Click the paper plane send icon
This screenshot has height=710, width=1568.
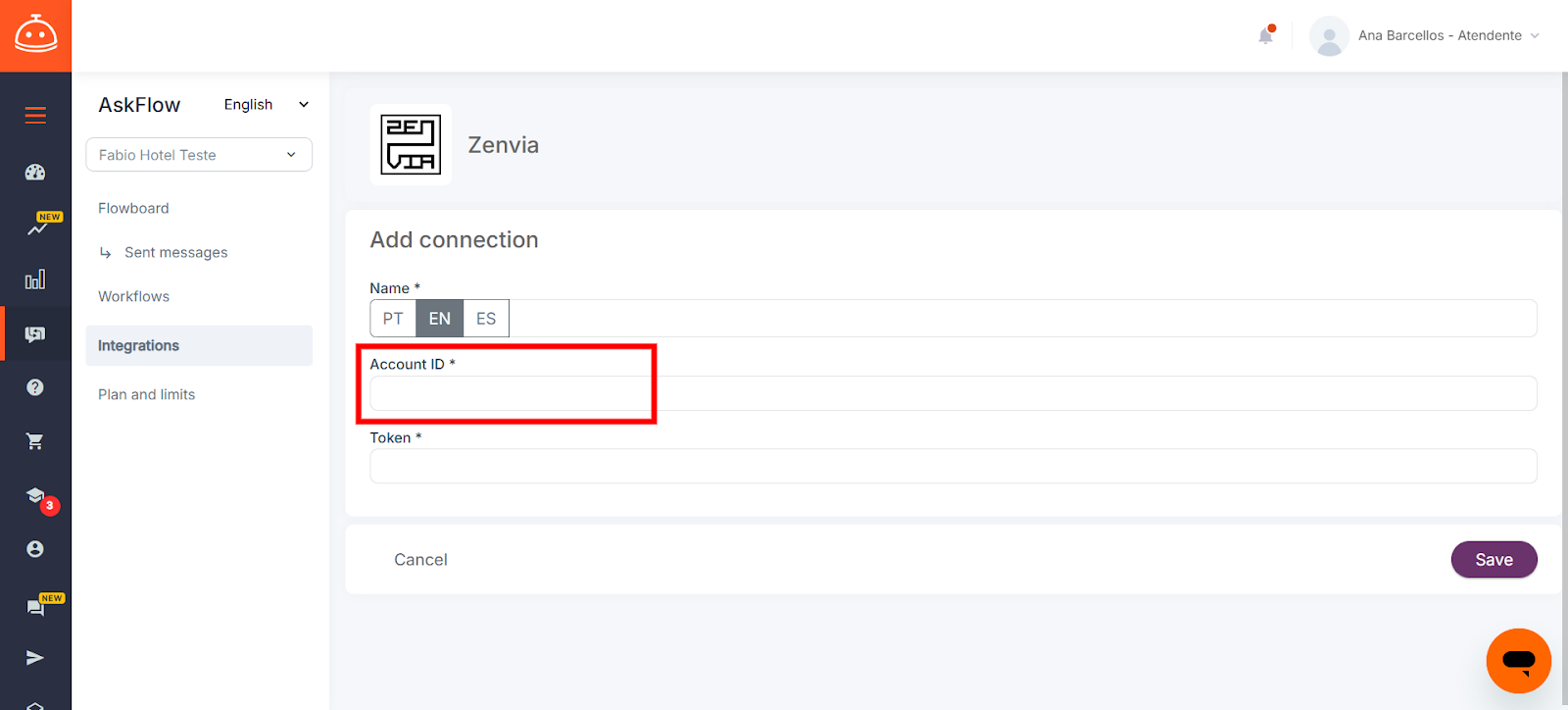(35, 657)
